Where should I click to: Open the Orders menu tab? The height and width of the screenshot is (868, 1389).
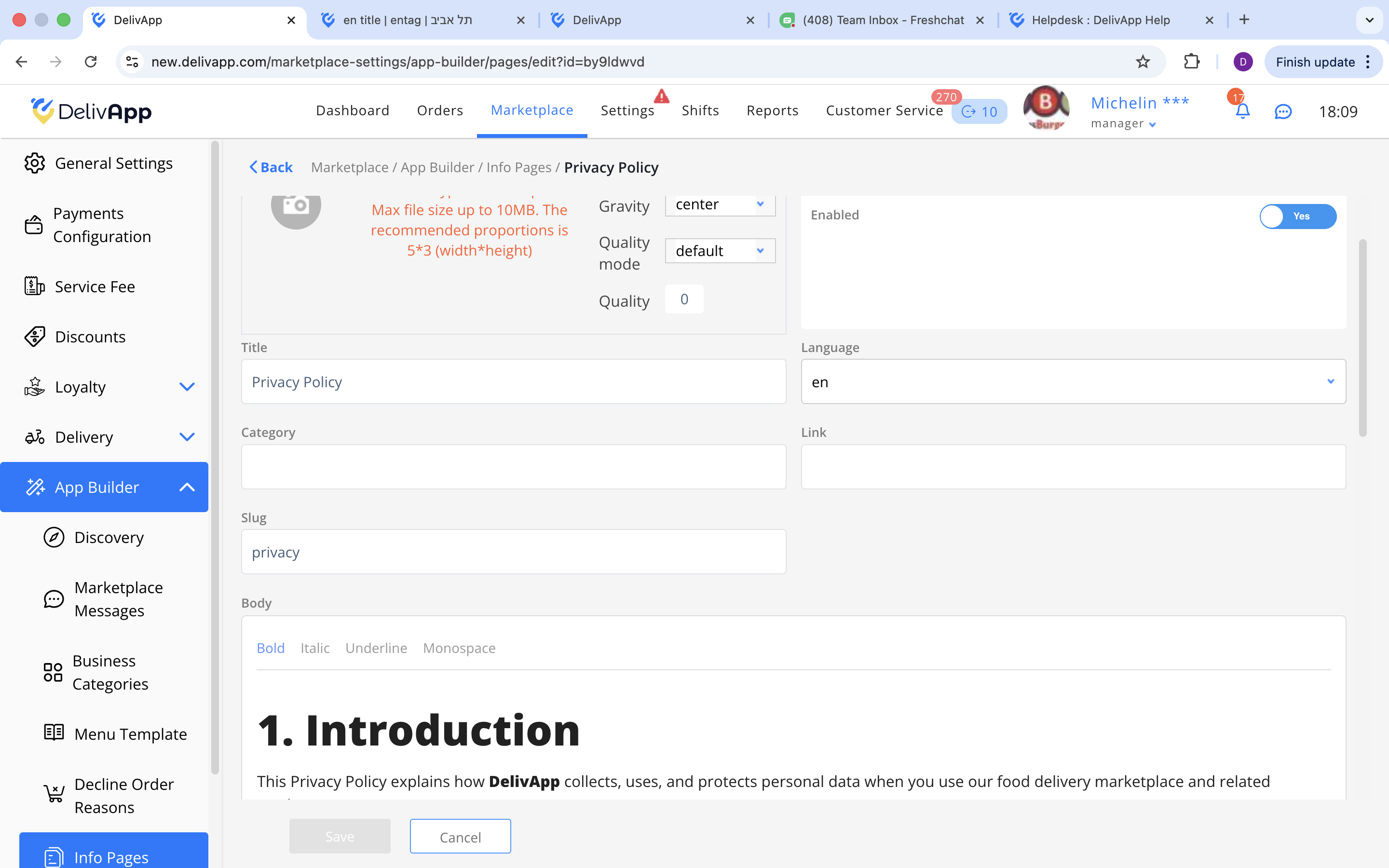tap(440, 110)
